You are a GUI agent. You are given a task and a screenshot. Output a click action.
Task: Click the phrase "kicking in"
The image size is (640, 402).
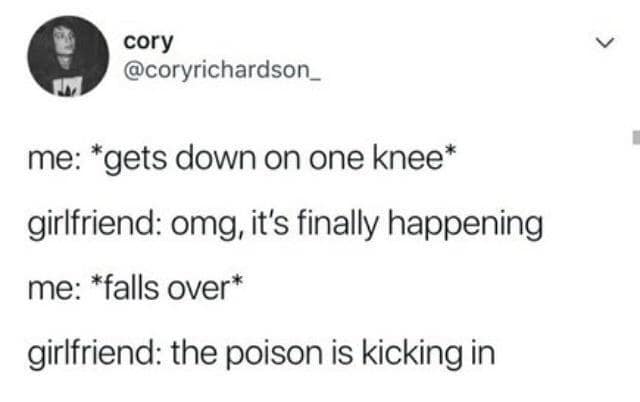[x=429, y=353]
